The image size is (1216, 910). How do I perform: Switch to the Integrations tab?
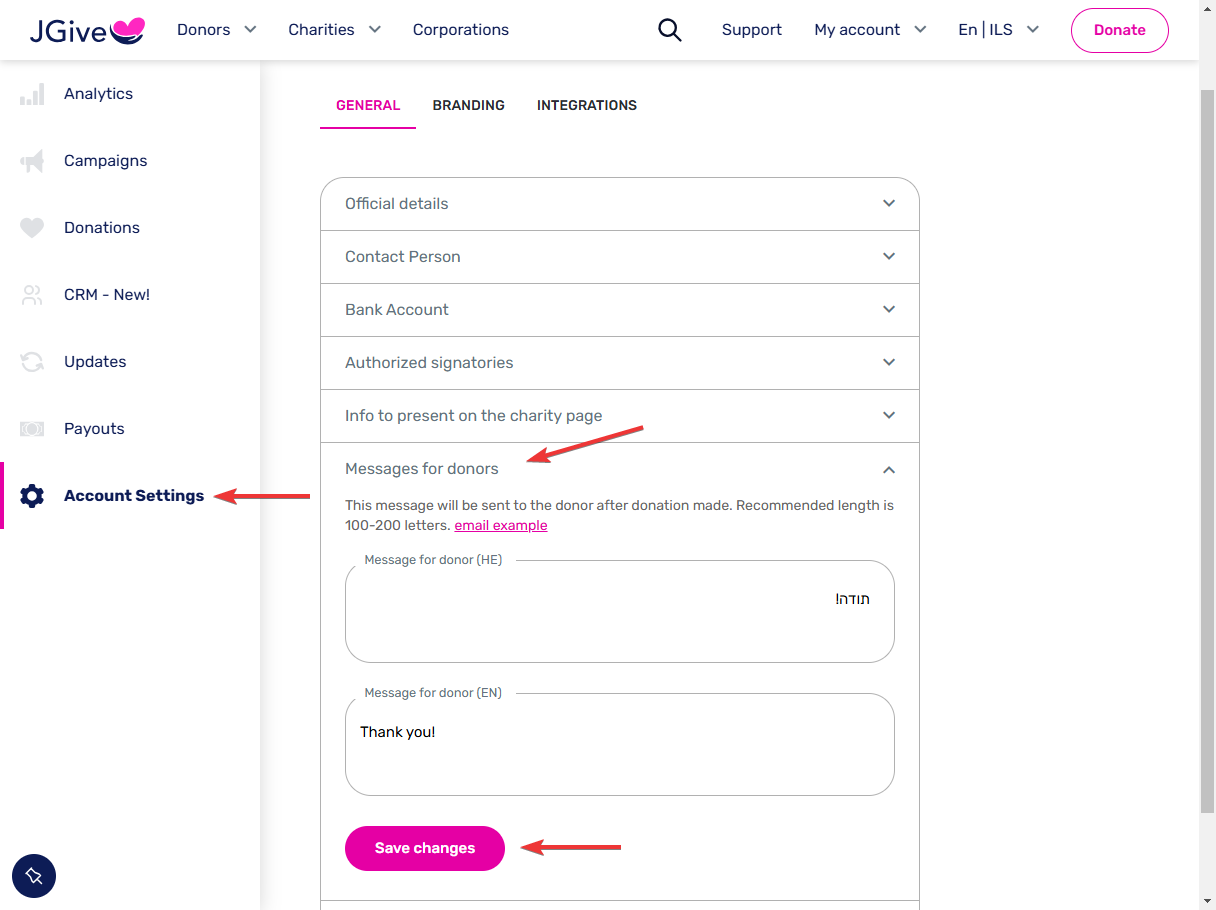coord(587,105)
